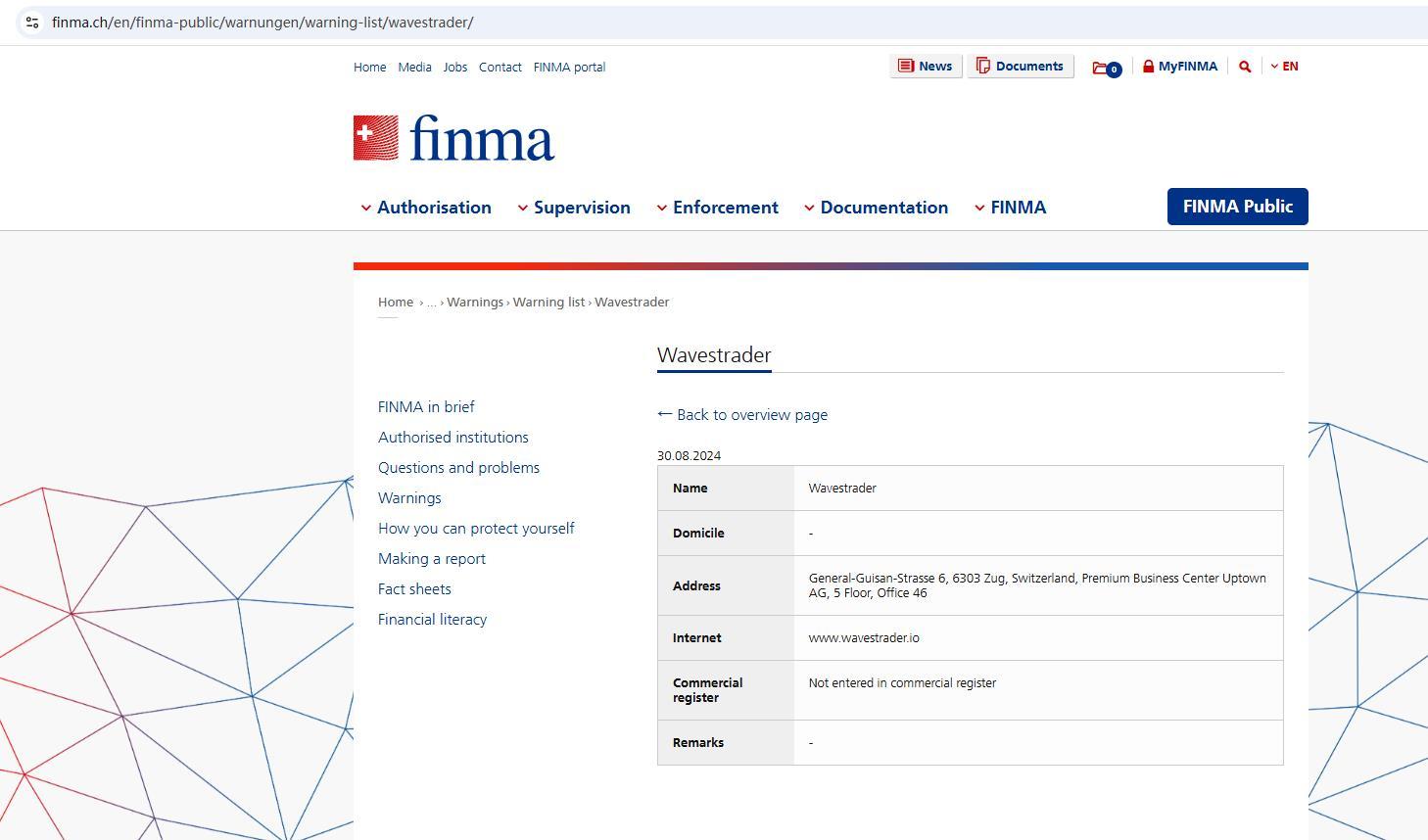Click the News button
1428x840 pixels.
pos(926,67)
